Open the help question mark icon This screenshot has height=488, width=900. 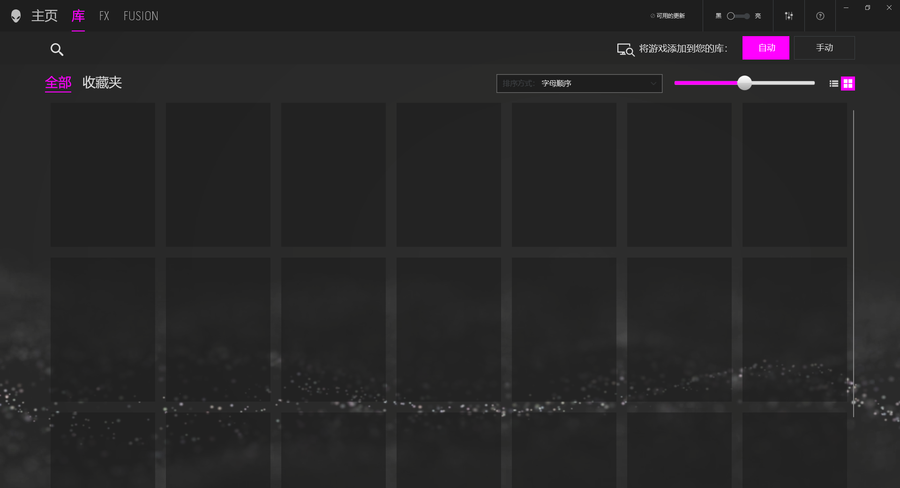coord(820,16)
